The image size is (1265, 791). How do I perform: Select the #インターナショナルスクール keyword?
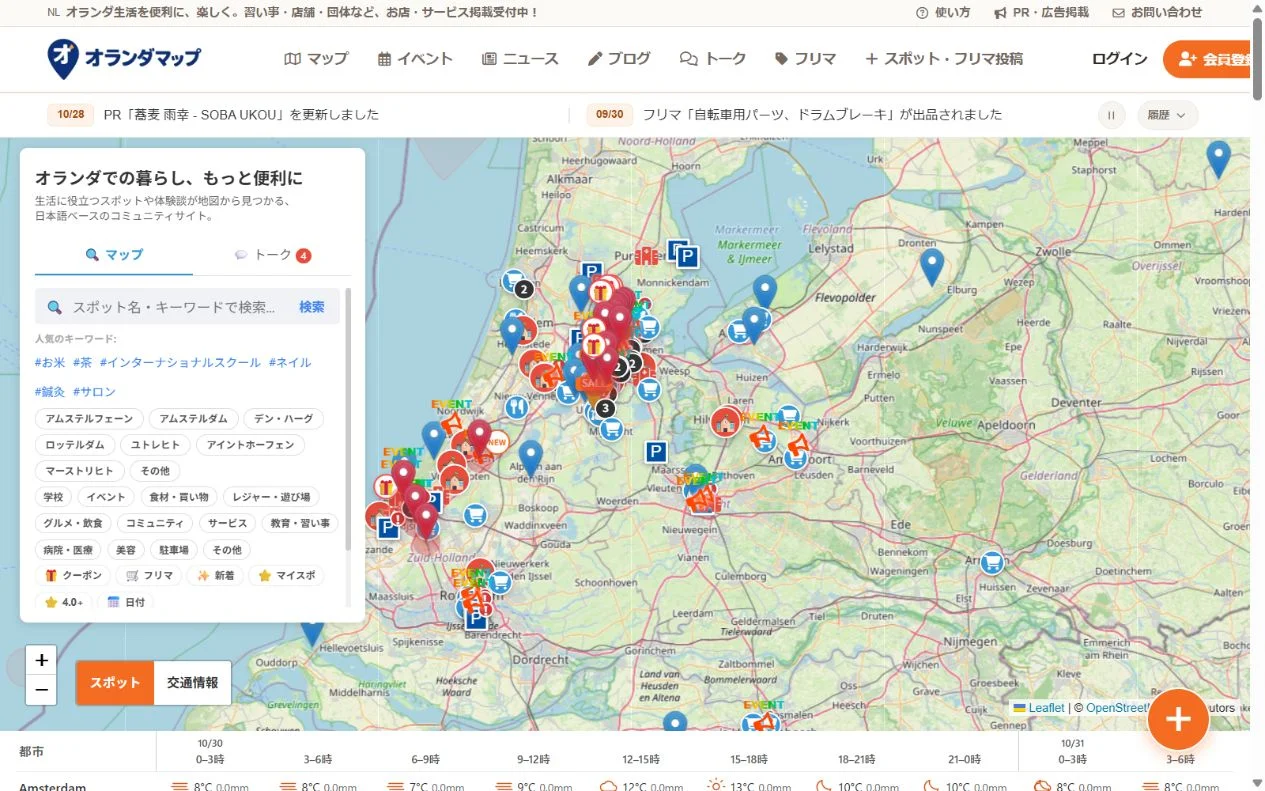tap(180, 362)
